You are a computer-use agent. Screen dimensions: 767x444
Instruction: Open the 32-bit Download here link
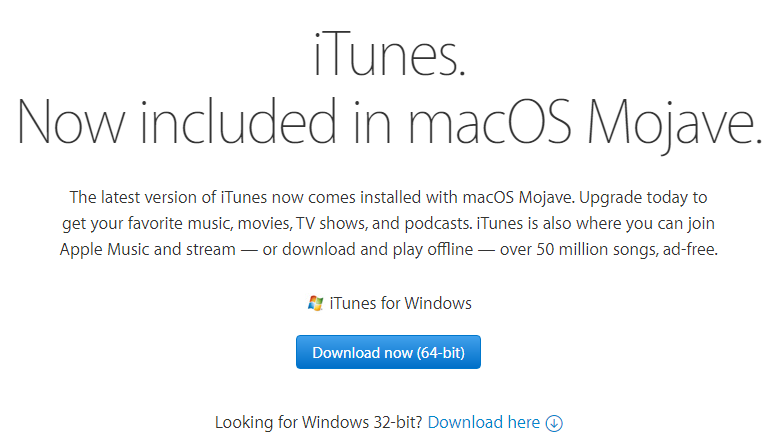pos(483,423)
